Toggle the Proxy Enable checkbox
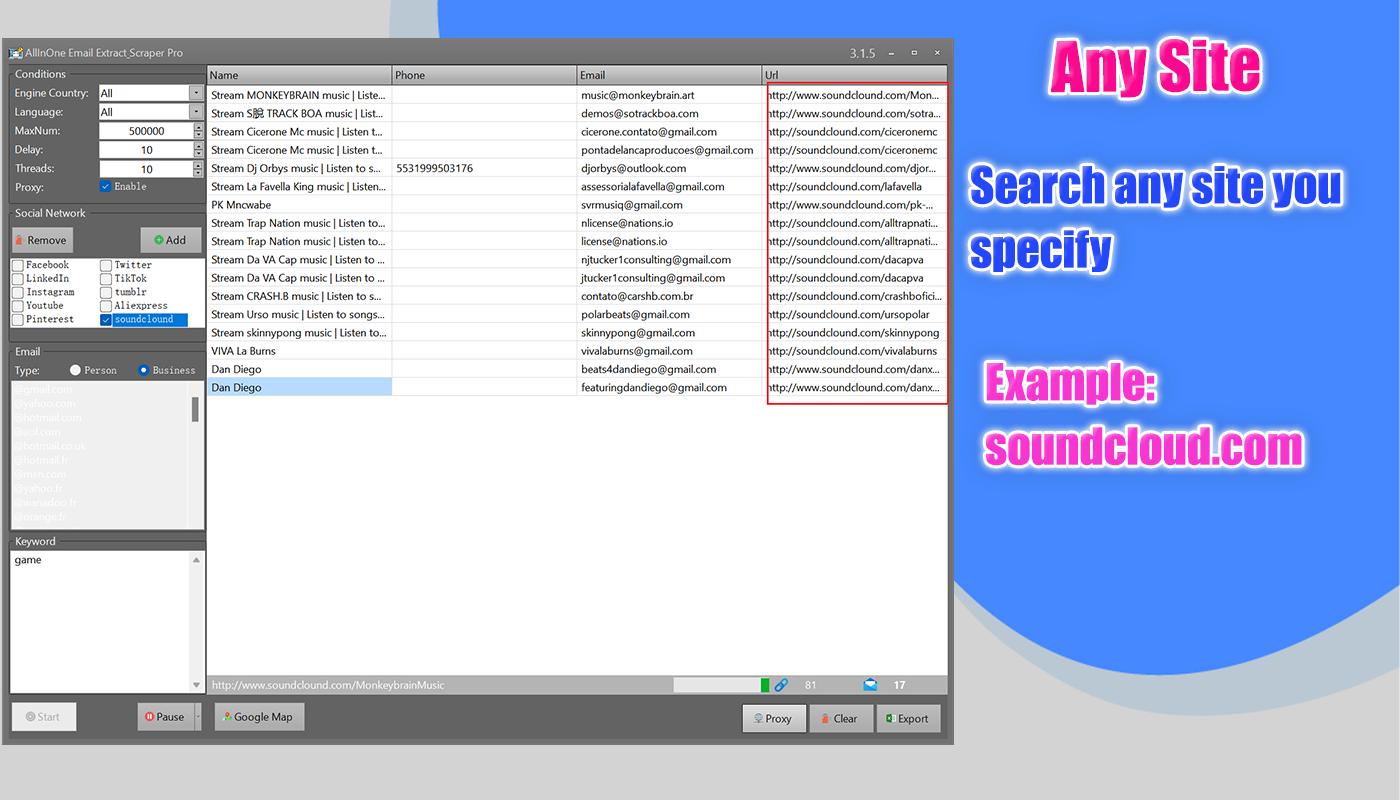Screen dimensions: 1400x800 [106, 187]
